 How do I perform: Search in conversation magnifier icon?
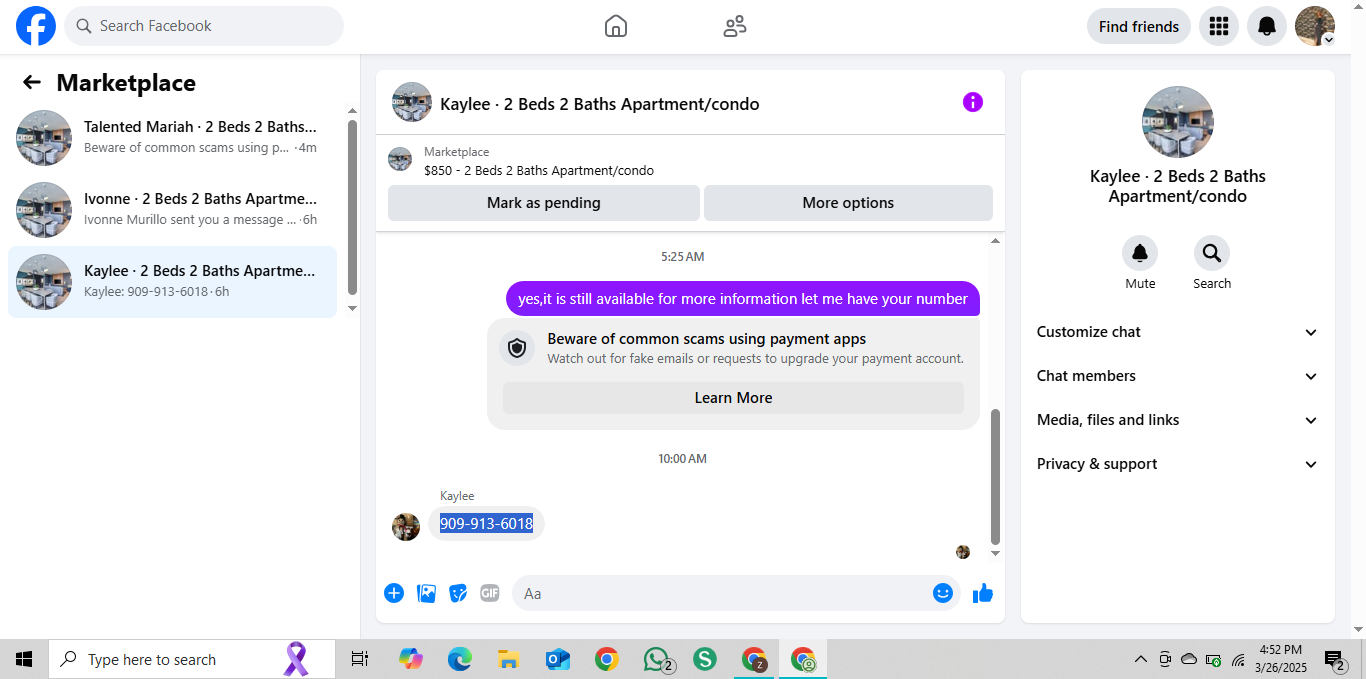tap(1212, 253)
